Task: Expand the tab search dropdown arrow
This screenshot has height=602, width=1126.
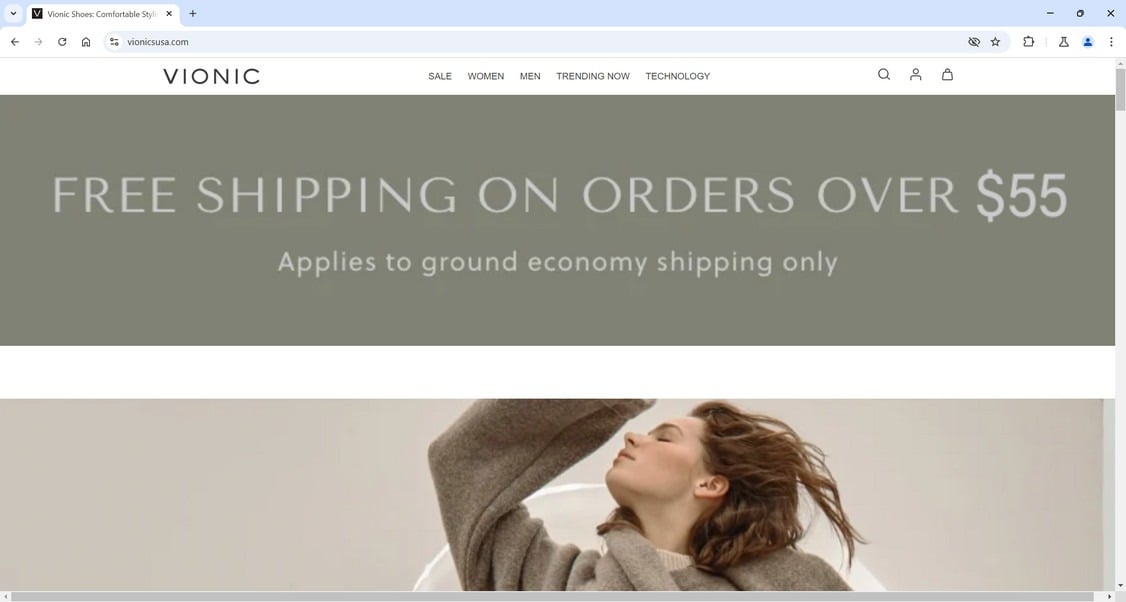Action: [13, 14]
